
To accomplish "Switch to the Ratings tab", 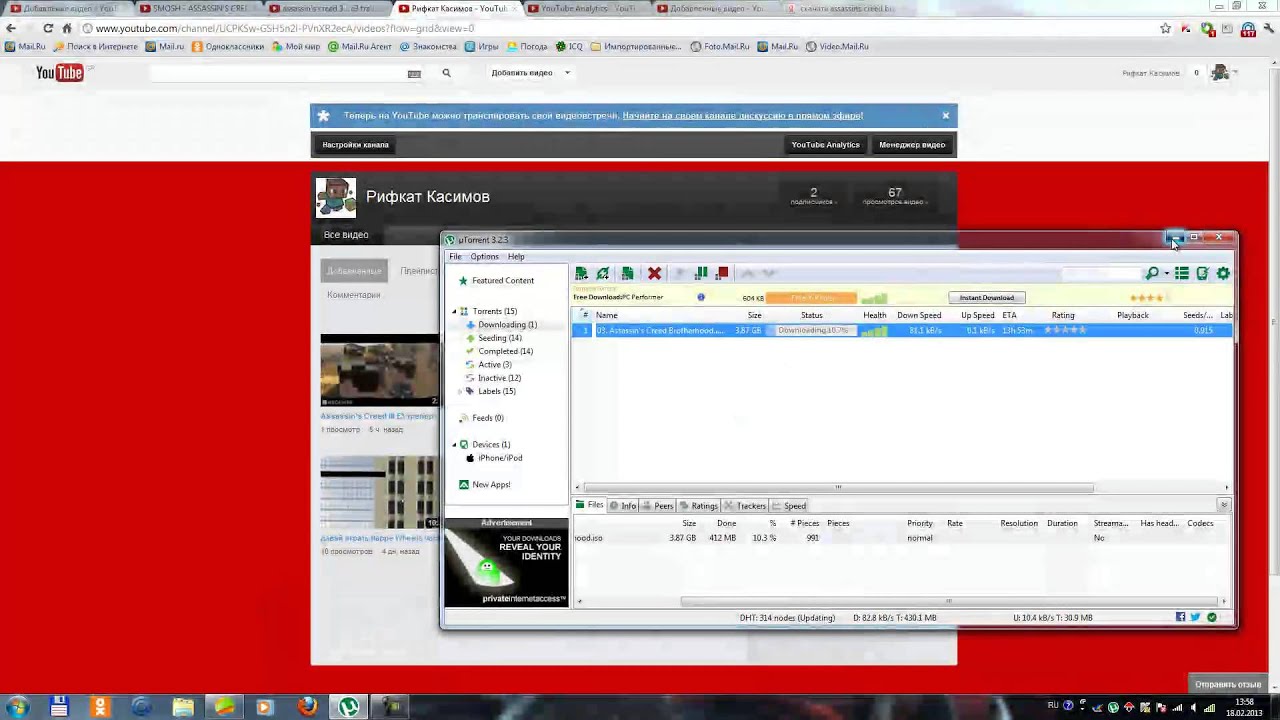I will pos(698,506).
